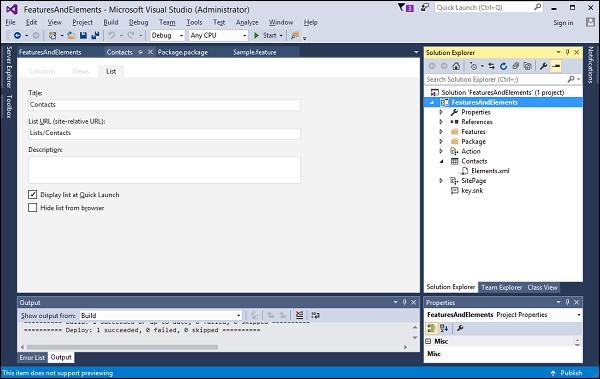The image size is (600, 379).
Task: Click the Toggle Word Wrap icon in Output
Action: coord(315,315)
